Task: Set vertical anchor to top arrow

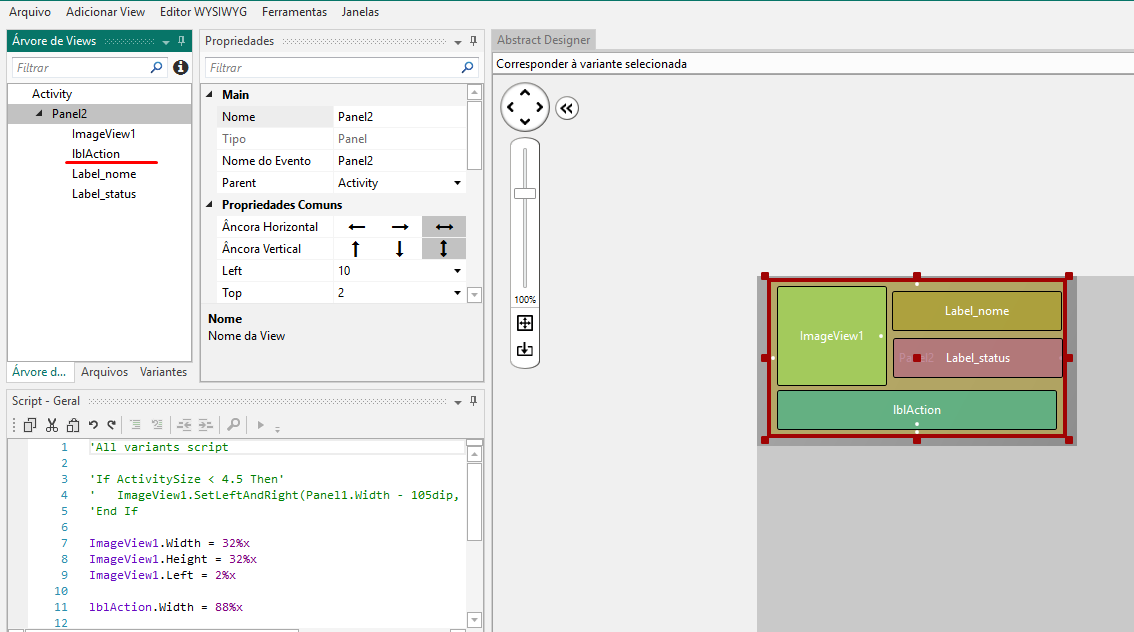Action: click(356, 249)
